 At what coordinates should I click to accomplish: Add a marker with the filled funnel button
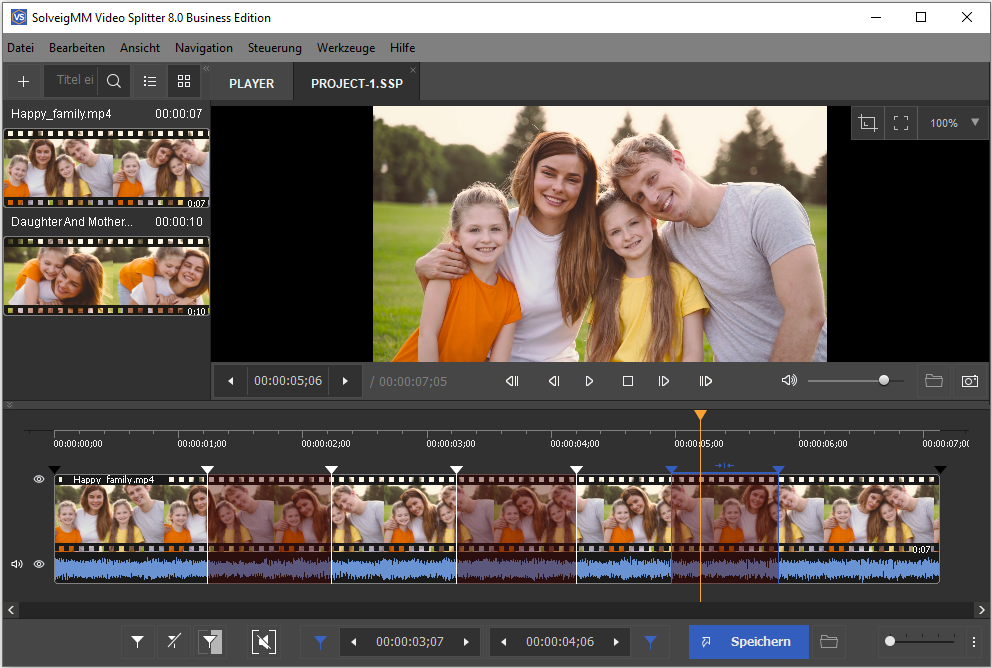coord(137,642)
